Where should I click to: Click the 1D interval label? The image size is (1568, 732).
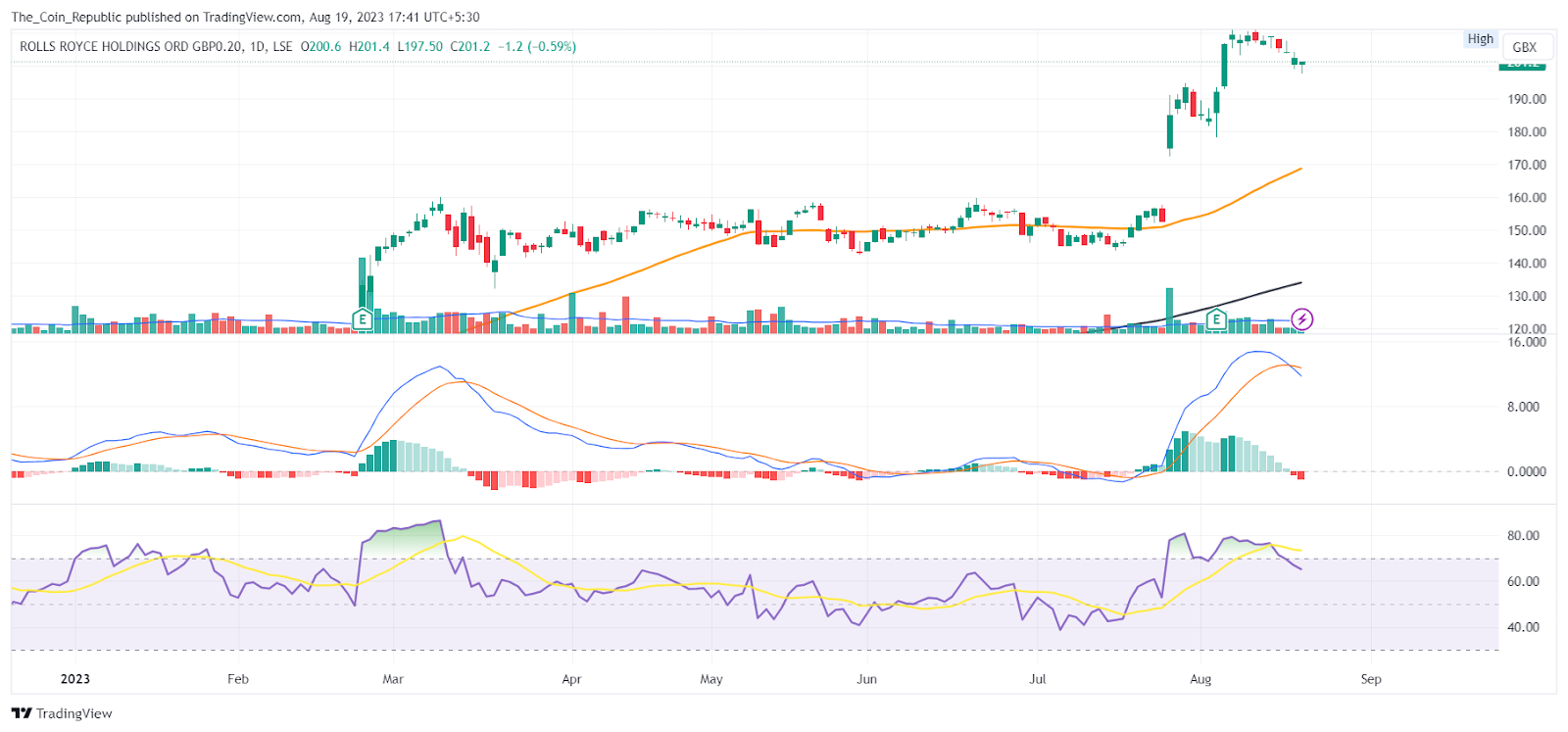coord(258,46)
